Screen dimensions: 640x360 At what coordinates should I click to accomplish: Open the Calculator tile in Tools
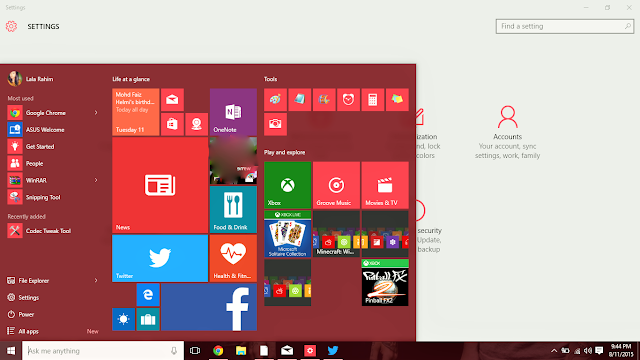coord(373,100)
